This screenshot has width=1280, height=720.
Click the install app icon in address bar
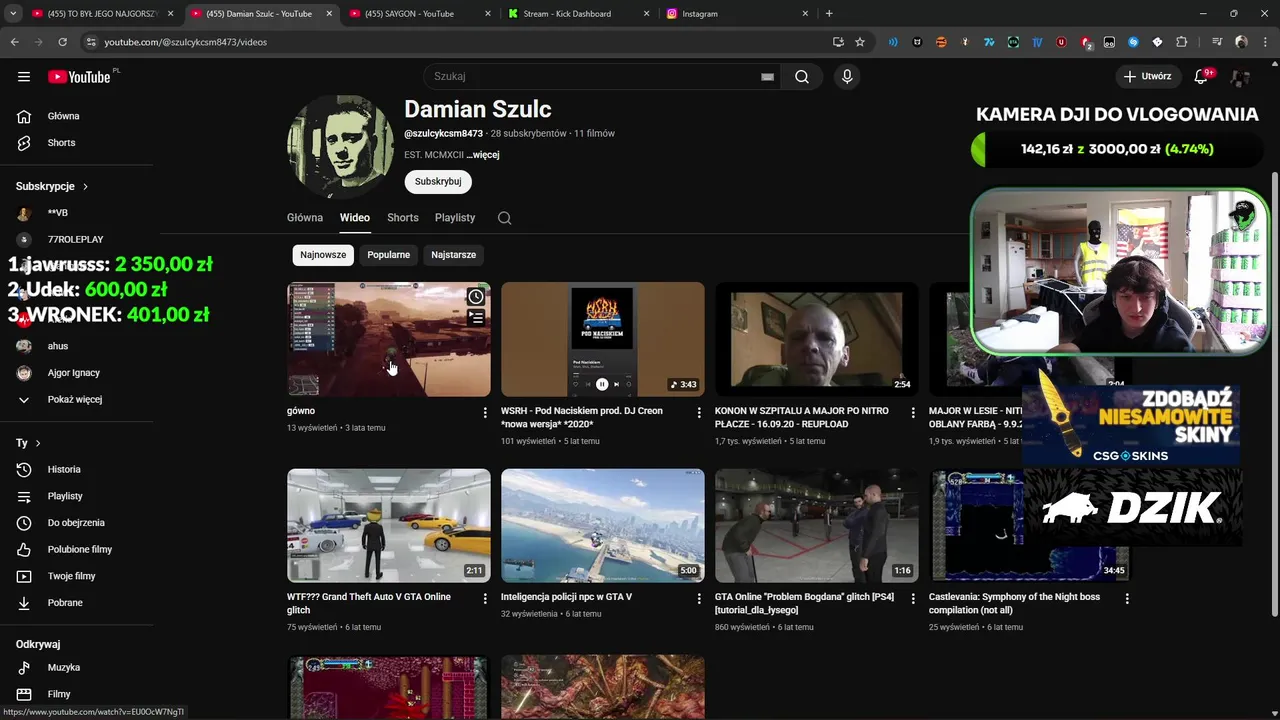(x=838, y=42)
